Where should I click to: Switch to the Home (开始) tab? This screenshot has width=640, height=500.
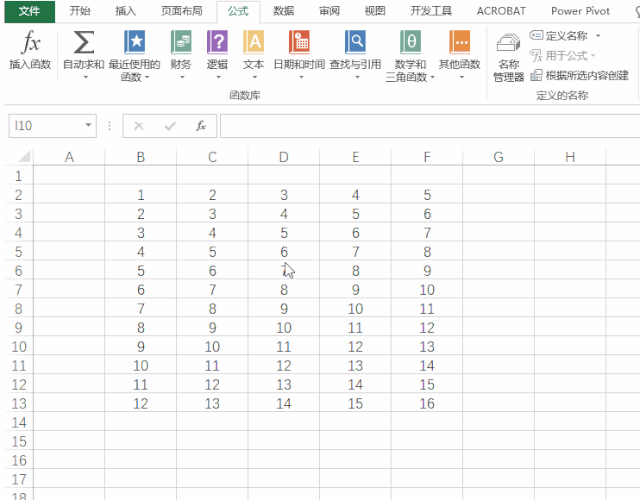80,11
